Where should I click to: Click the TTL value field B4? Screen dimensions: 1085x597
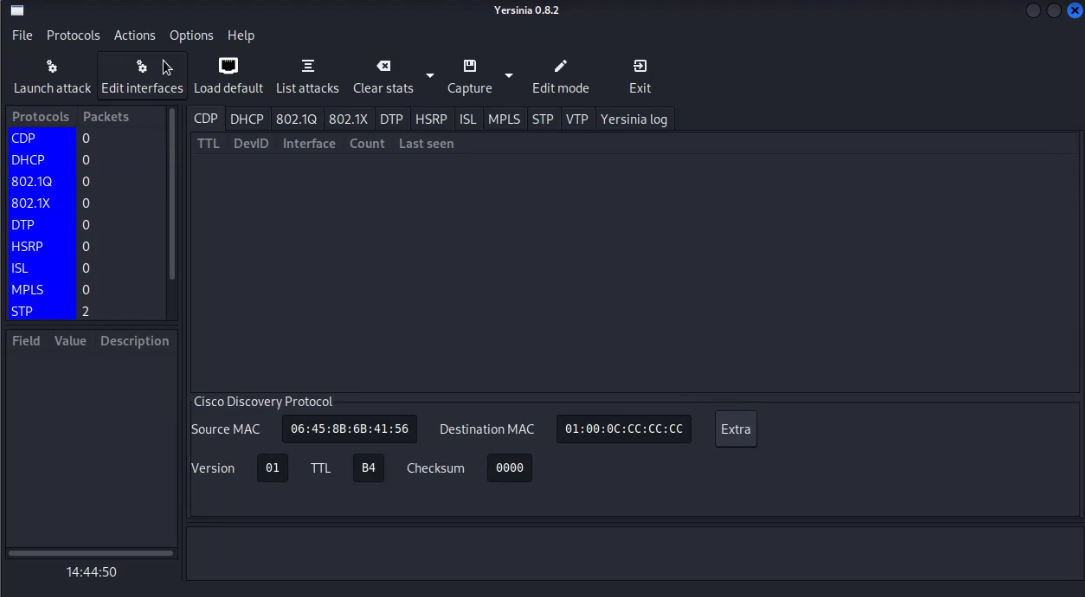click(368, 468)
